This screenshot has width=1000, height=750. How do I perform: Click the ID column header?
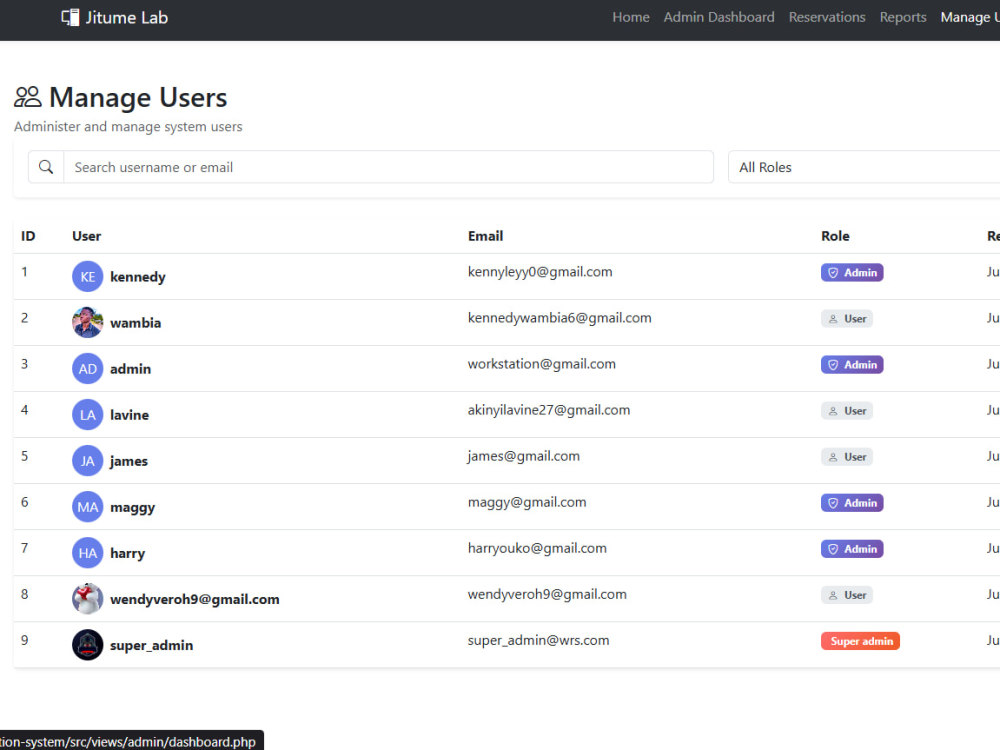(28, 236)
